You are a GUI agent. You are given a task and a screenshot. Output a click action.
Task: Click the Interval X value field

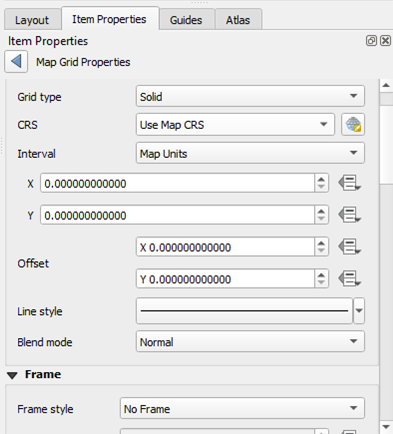click(x=177, y=183)
